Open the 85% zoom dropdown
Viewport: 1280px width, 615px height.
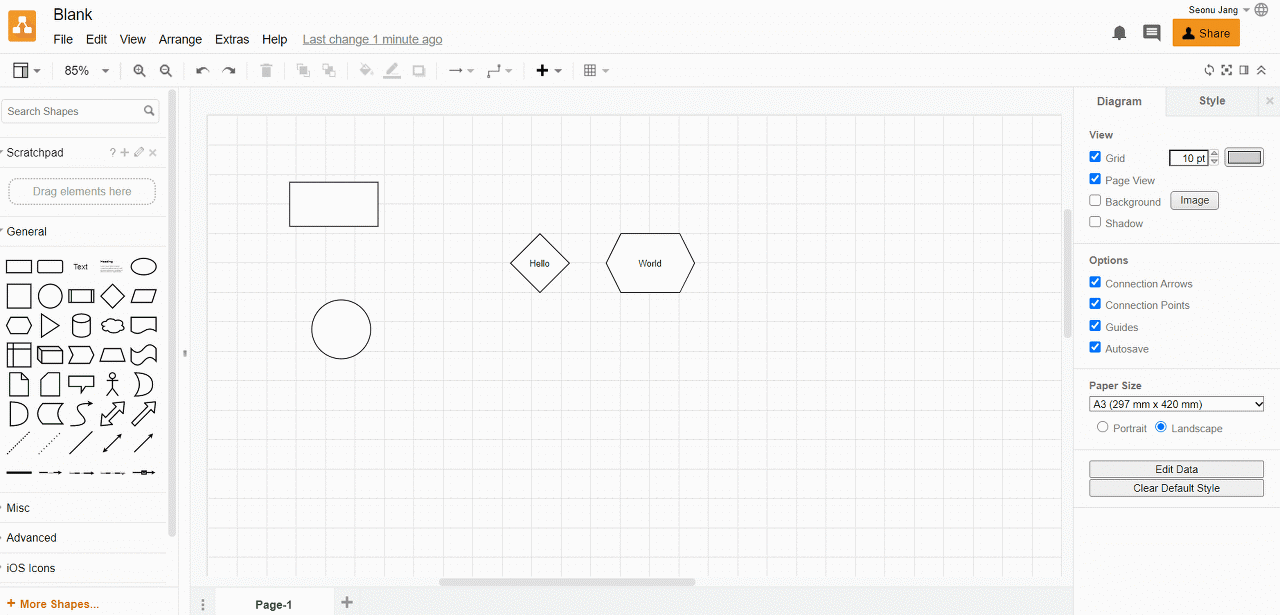(87, 71)
